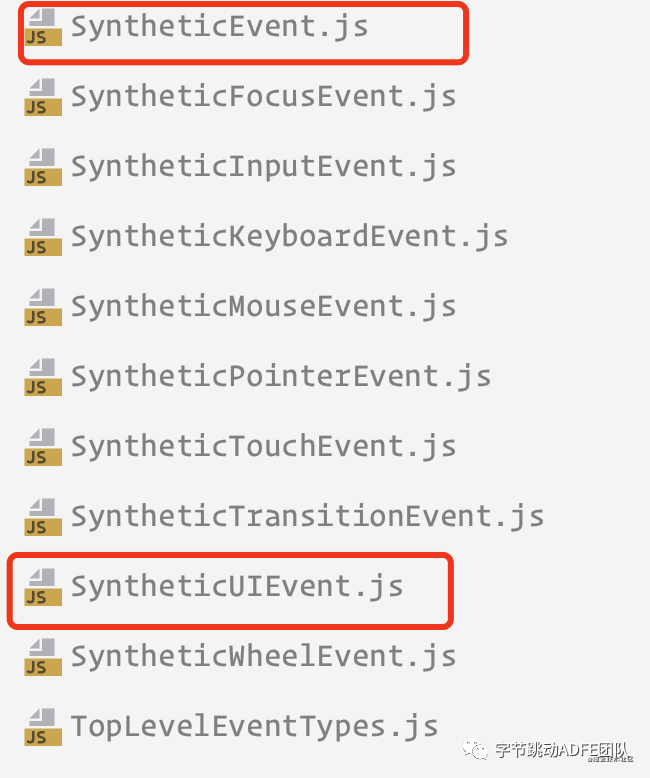
Task: Click the JS icon beside SyntheticPointerEvent.js
Action: (x=43, y=377)
